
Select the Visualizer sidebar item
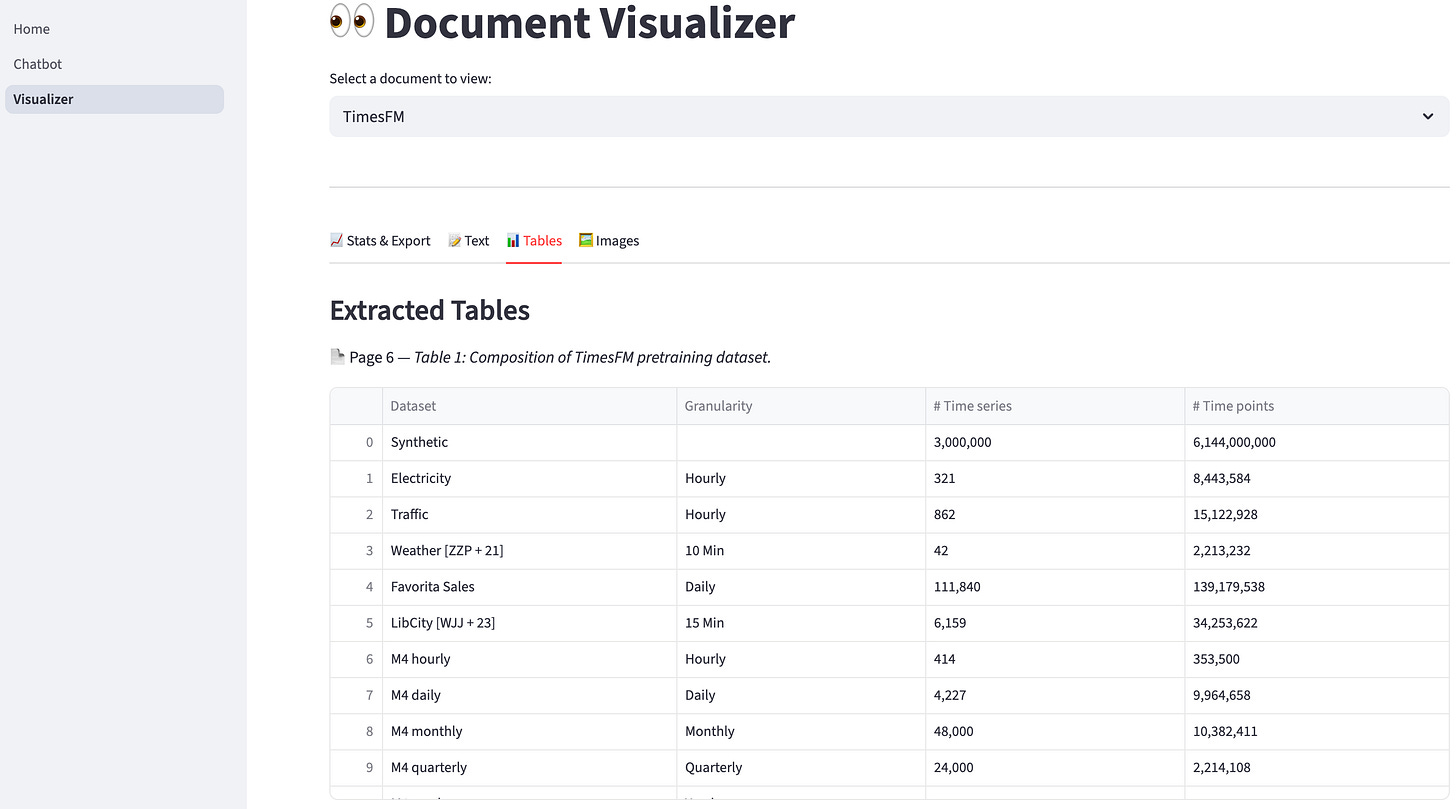(x=114, y=99)
